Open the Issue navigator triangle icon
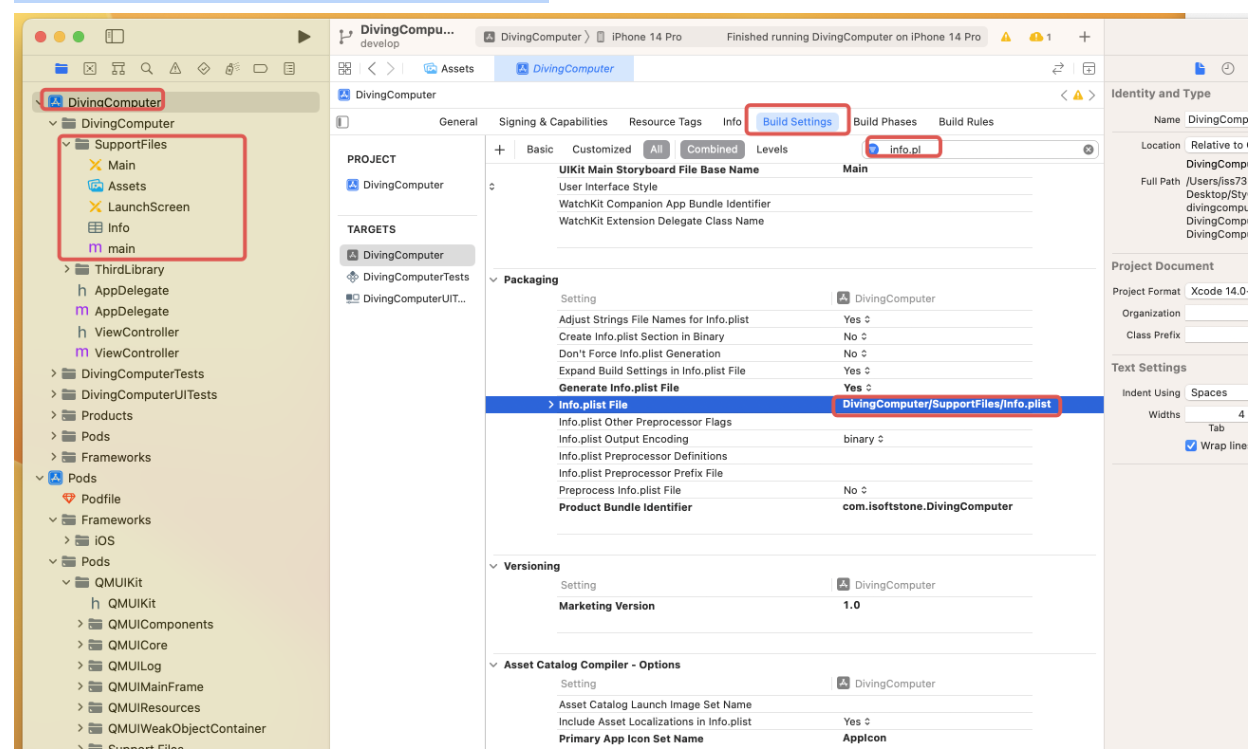The width and height of the screenshot is (1250, 752). (x=175, y=69)
